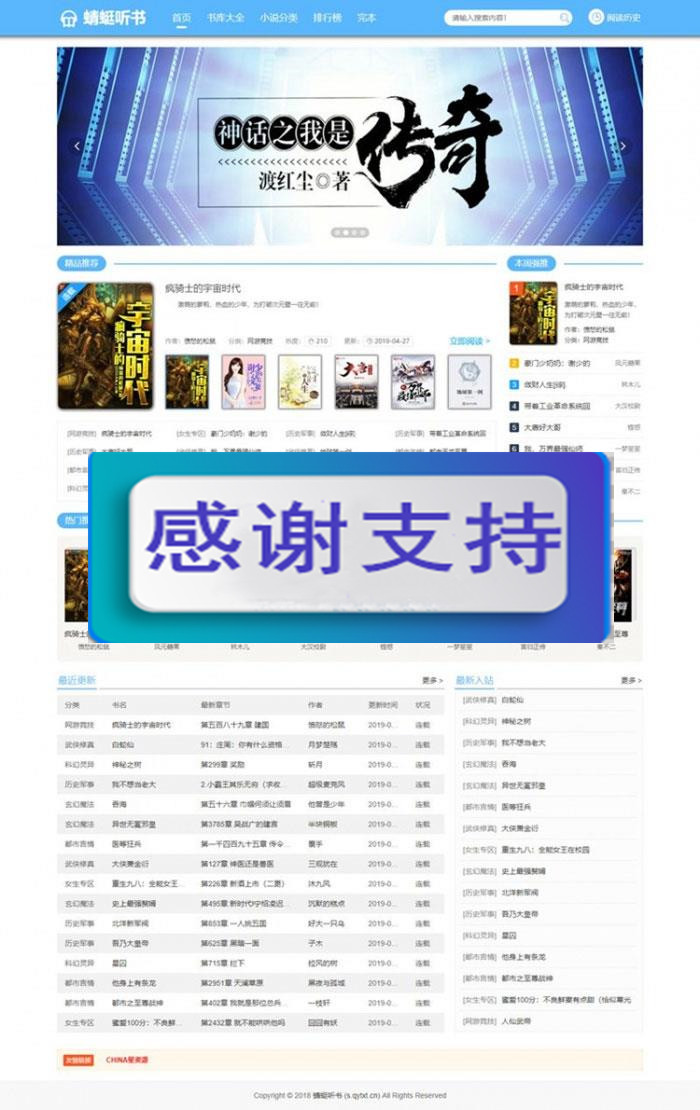Click the 精品推荐 section label
The height and width of the screenshot is (1110, 700).
pyautogui.click(x=81, y=263)
